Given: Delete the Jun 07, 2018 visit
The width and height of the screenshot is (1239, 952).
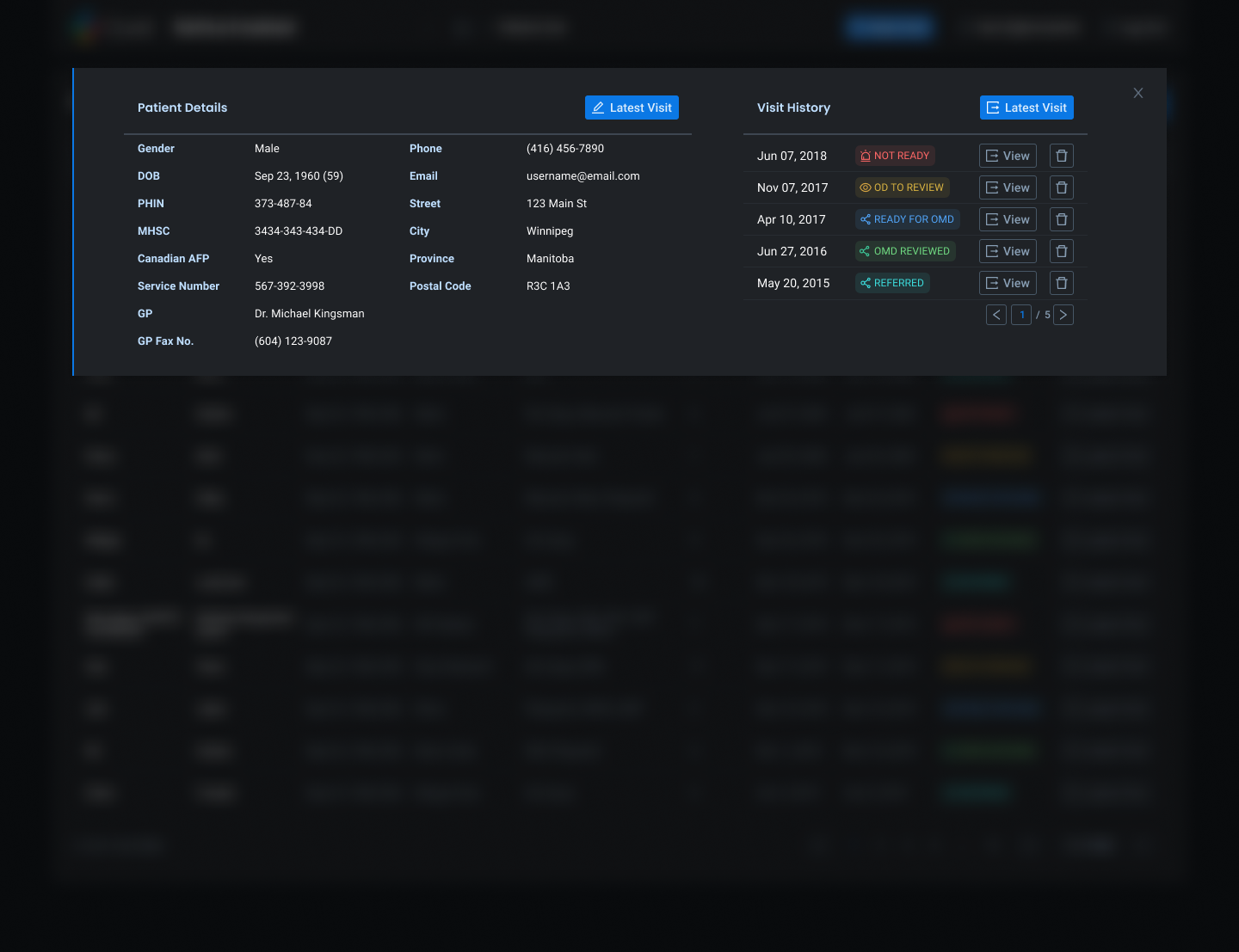Looking at the screenshot, I should [x=1061, y=156].
